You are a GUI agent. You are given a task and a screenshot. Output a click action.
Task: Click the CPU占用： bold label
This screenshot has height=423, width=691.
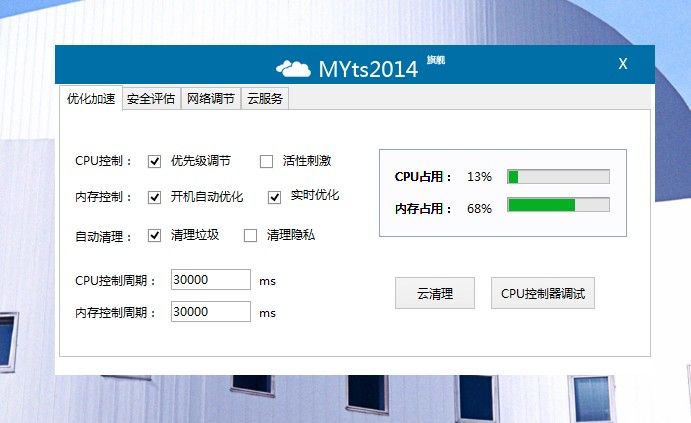pos(423,177)
